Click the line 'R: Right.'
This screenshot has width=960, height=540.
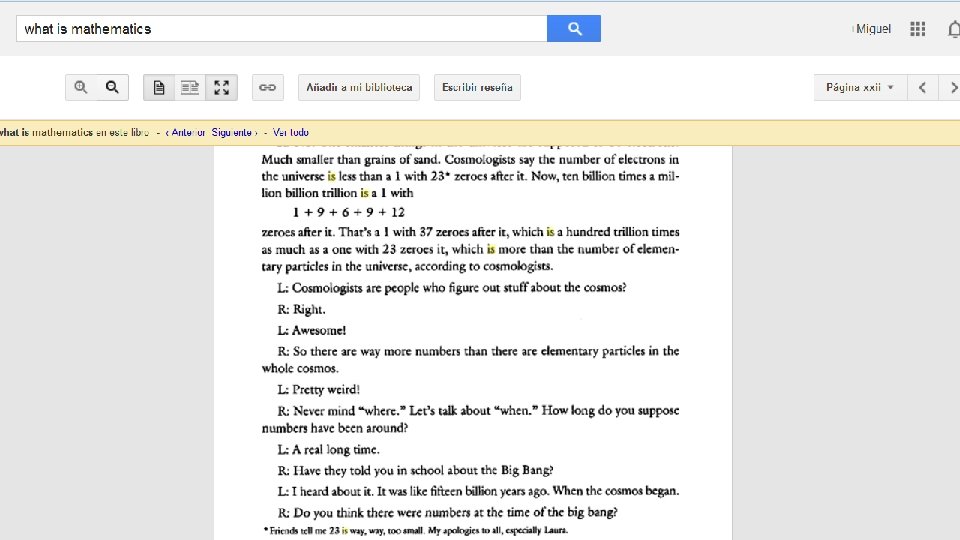pyautogui.click(x=301, y=310)
